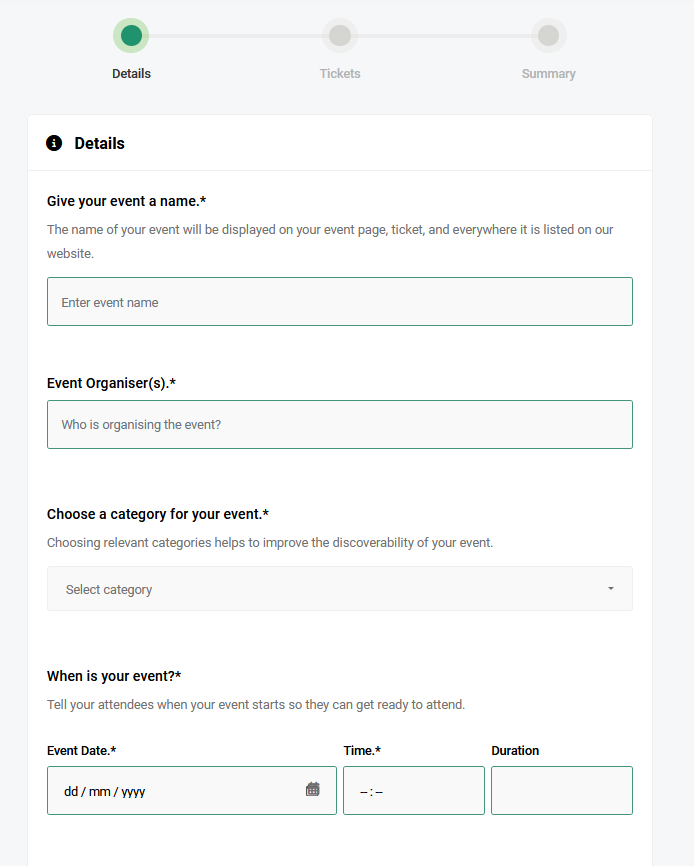Focus the Who is organising the event input
Screen dimensions: 694x866
340,424
